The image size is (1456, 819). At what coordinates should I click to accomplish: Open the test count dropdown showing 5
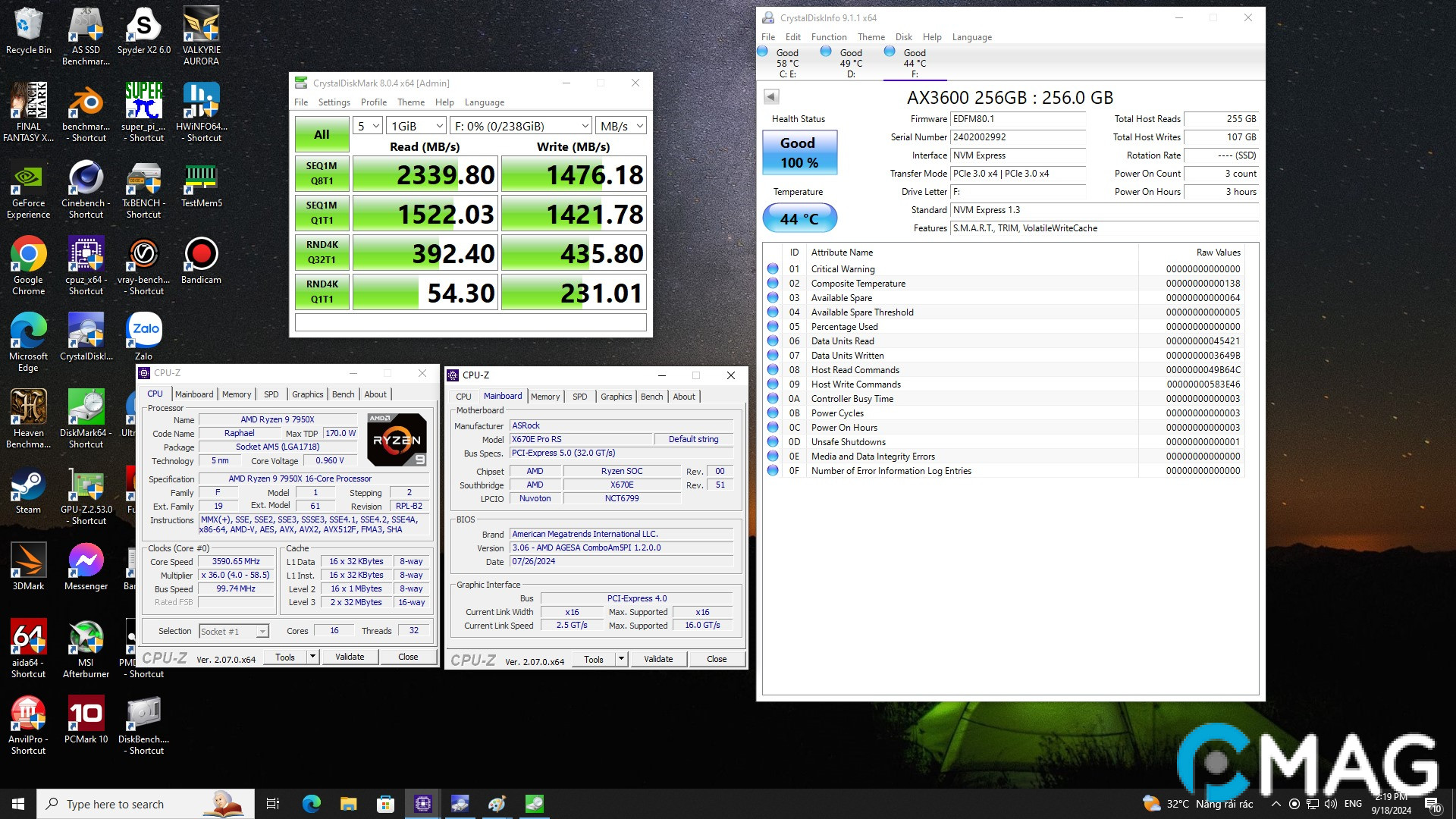point(367,126)
